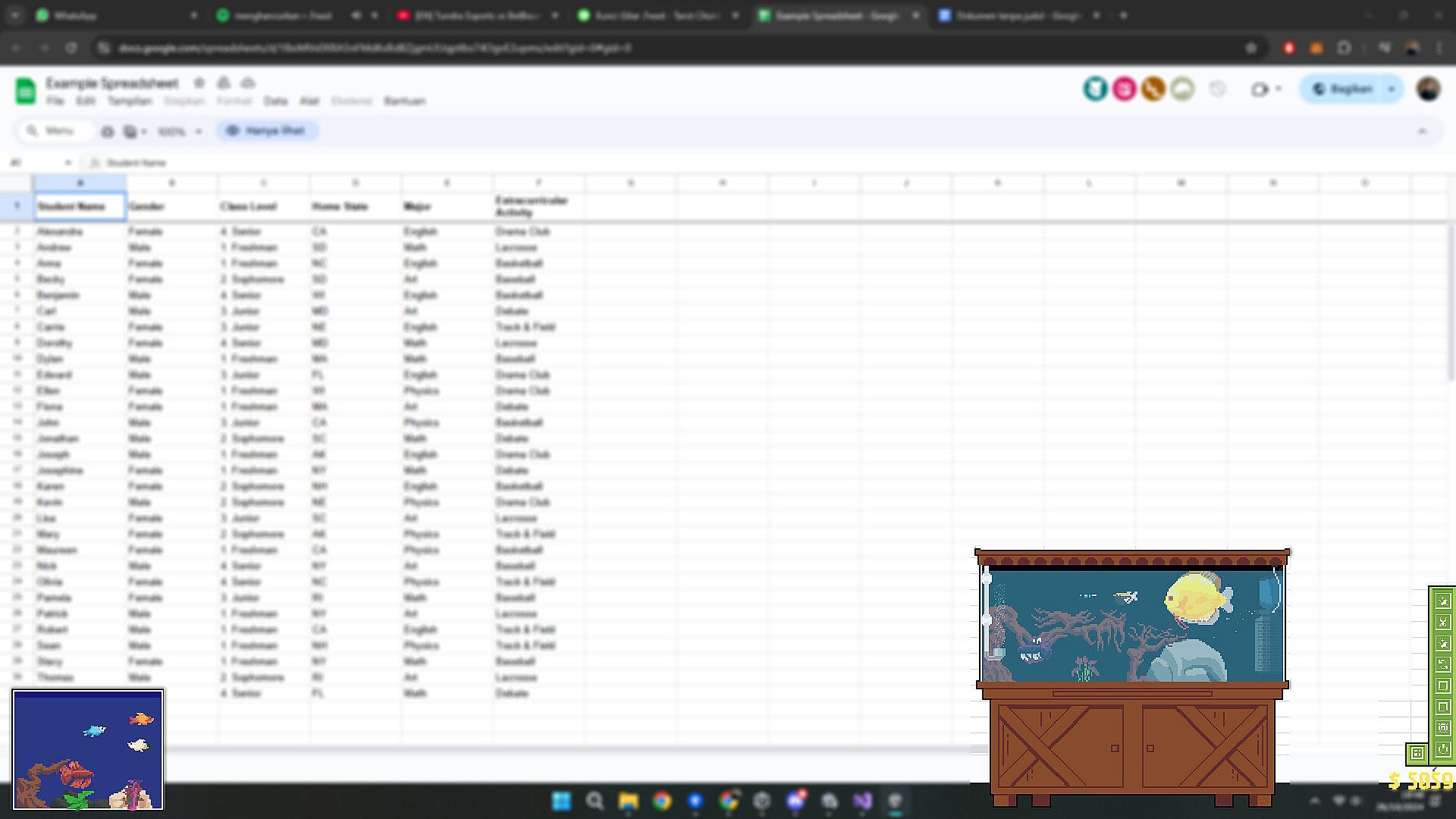Click the small blue aquarium thumbnail at the bottom left

tap(88, 749)
